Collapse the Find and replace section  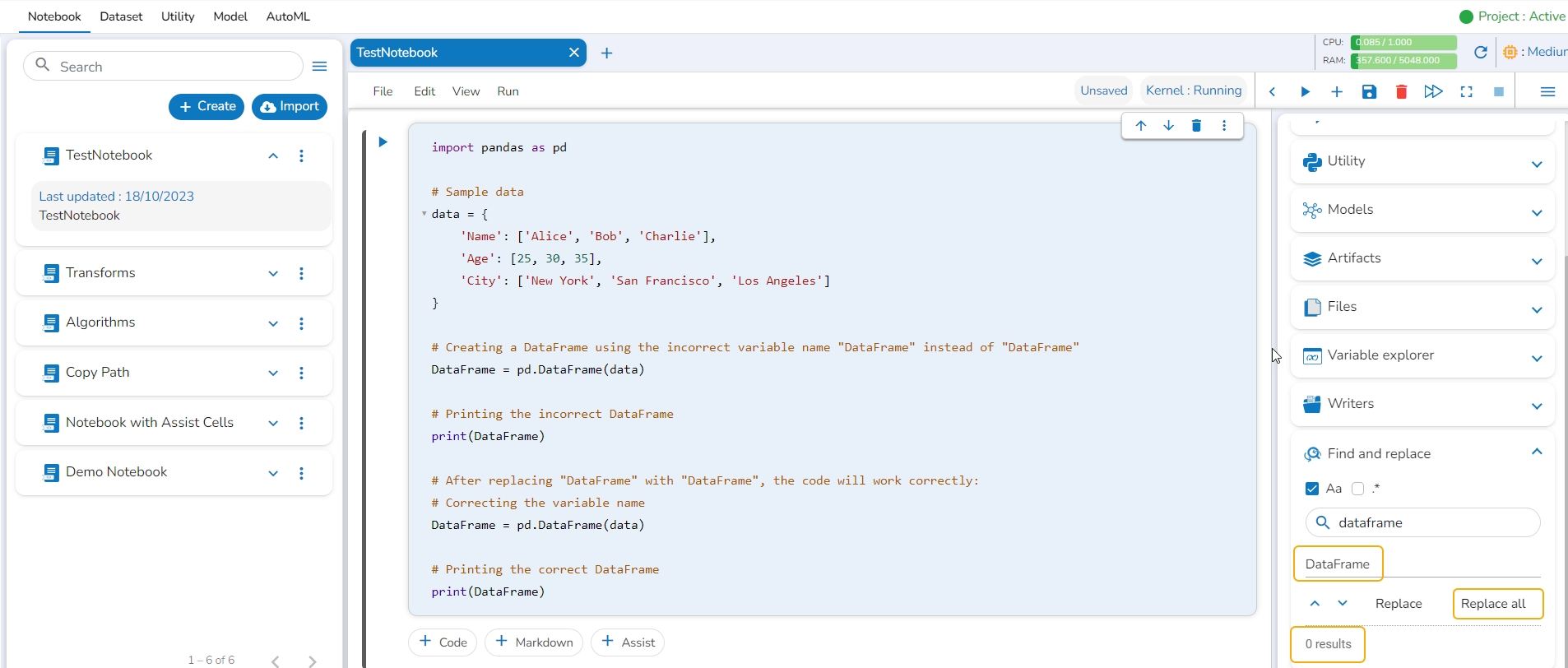point(1537,452)
